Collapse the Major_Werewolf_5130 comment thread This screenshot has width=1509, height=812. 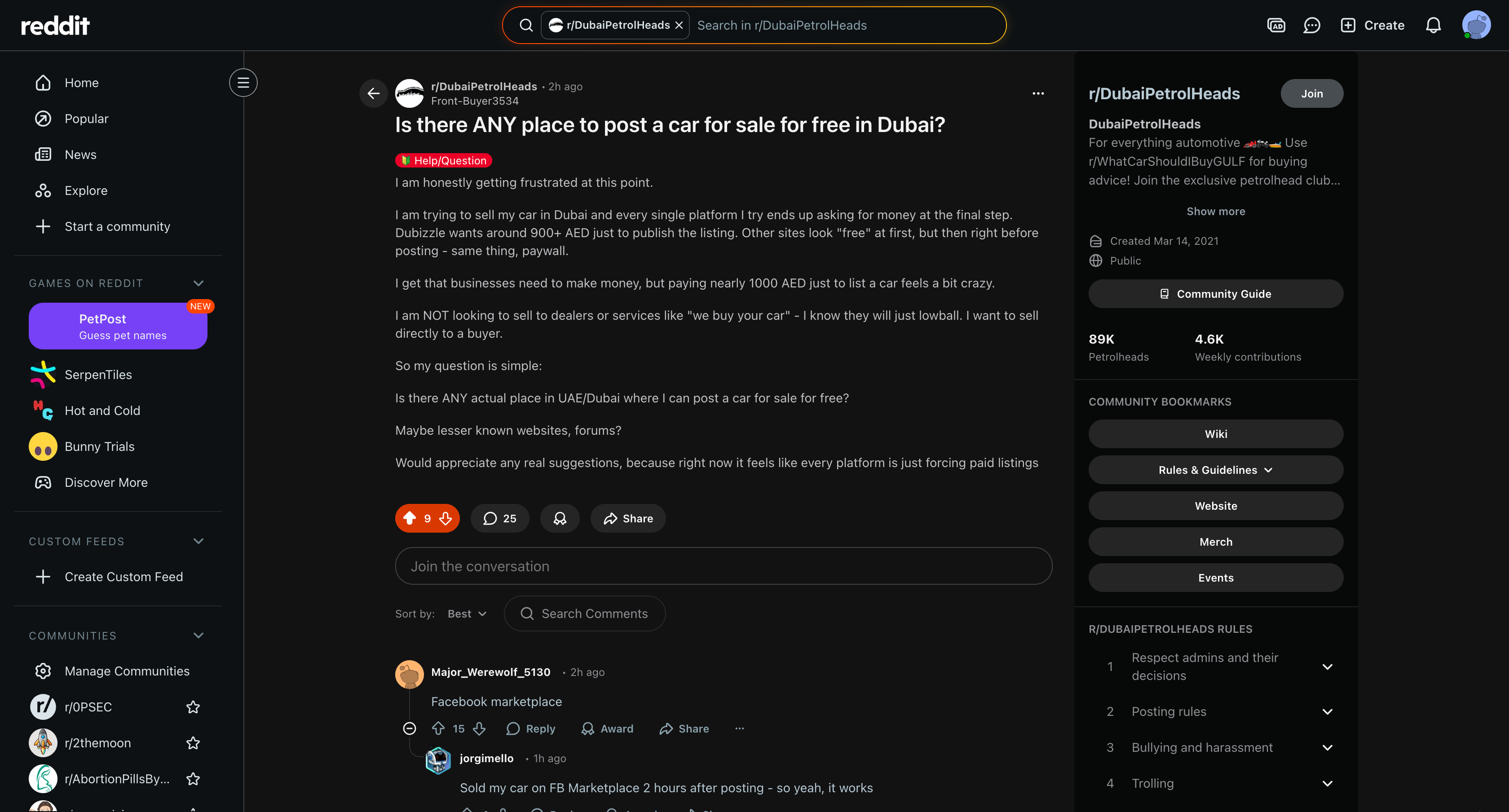click(x=410, y=728)
